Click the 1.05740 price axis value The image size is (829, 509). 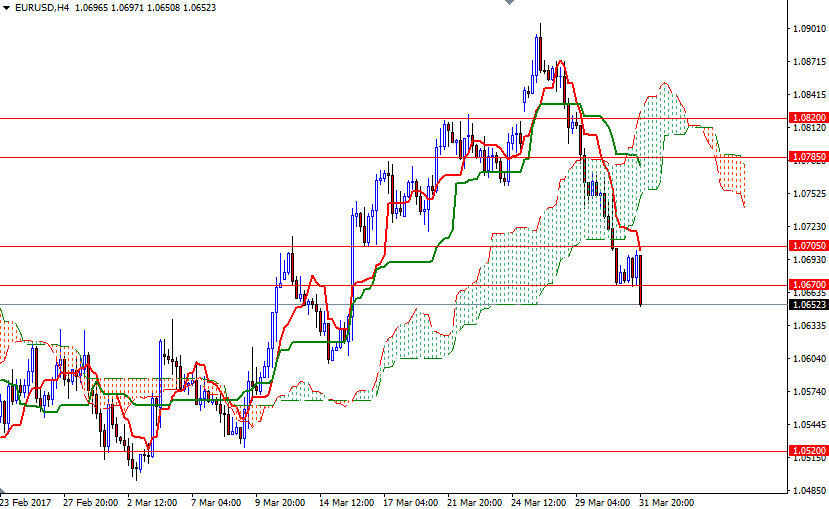[809, 392]
